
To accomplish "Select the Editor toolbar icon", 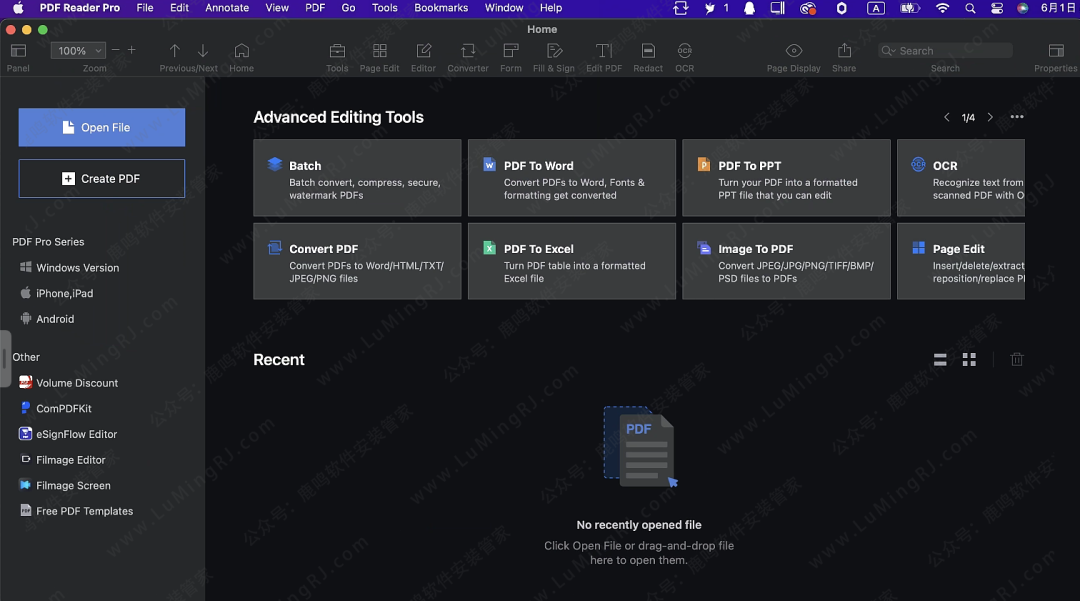I will point(424,51).
